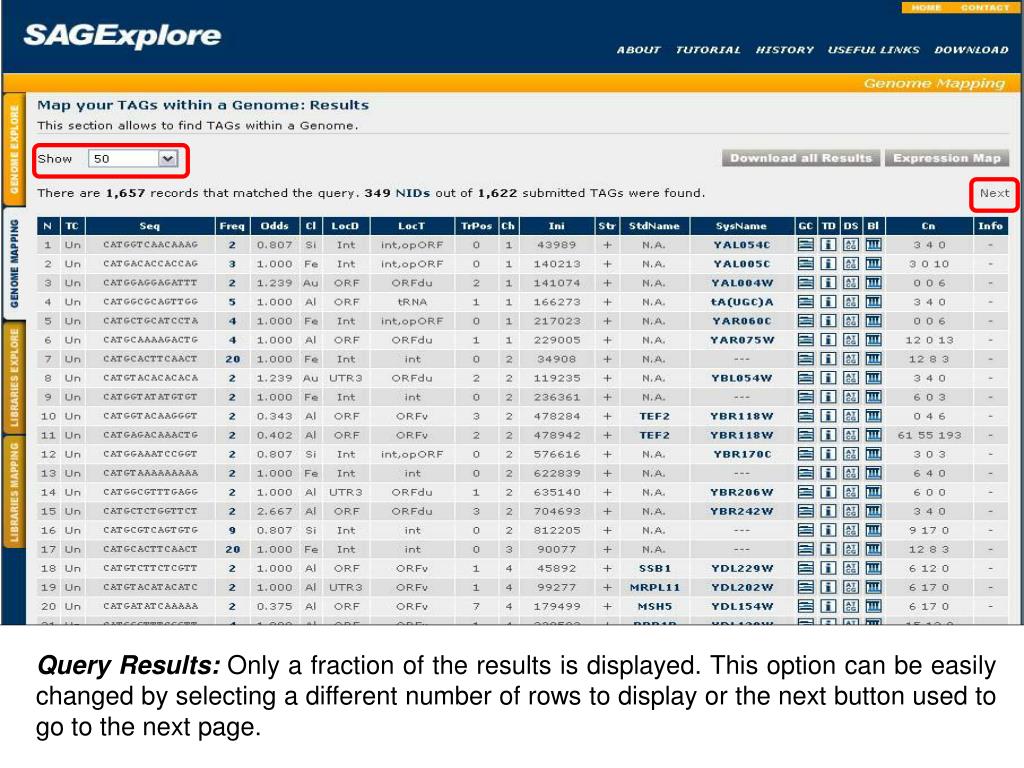1024x768 pixels.
Task: Click the SAGExplore logo
Action: 122,36
